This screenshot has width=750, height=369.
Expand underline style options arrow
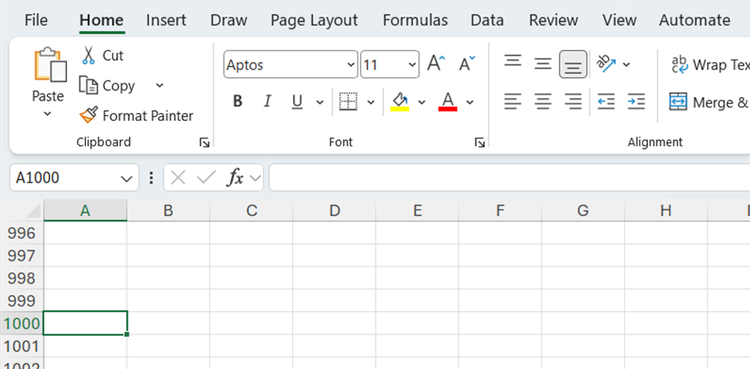(320, 102)
